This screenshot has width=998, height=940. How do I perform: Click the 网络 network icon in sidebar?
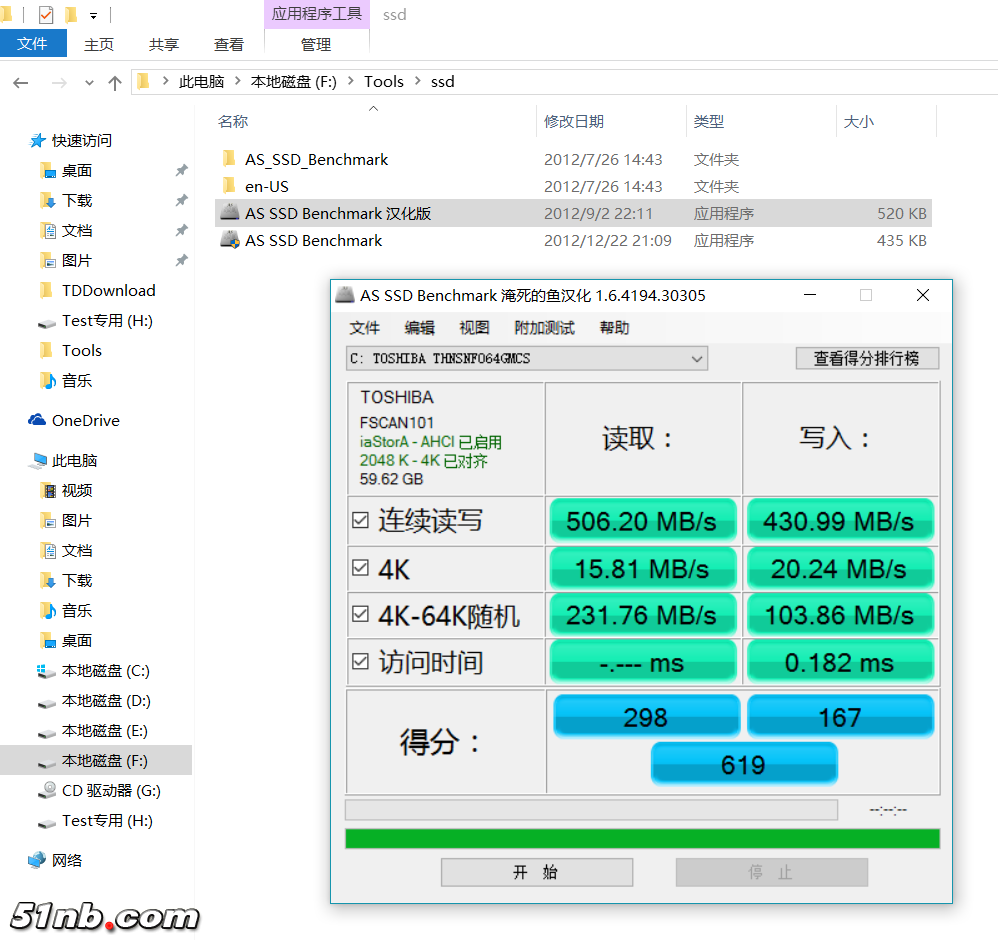[37, 860]
